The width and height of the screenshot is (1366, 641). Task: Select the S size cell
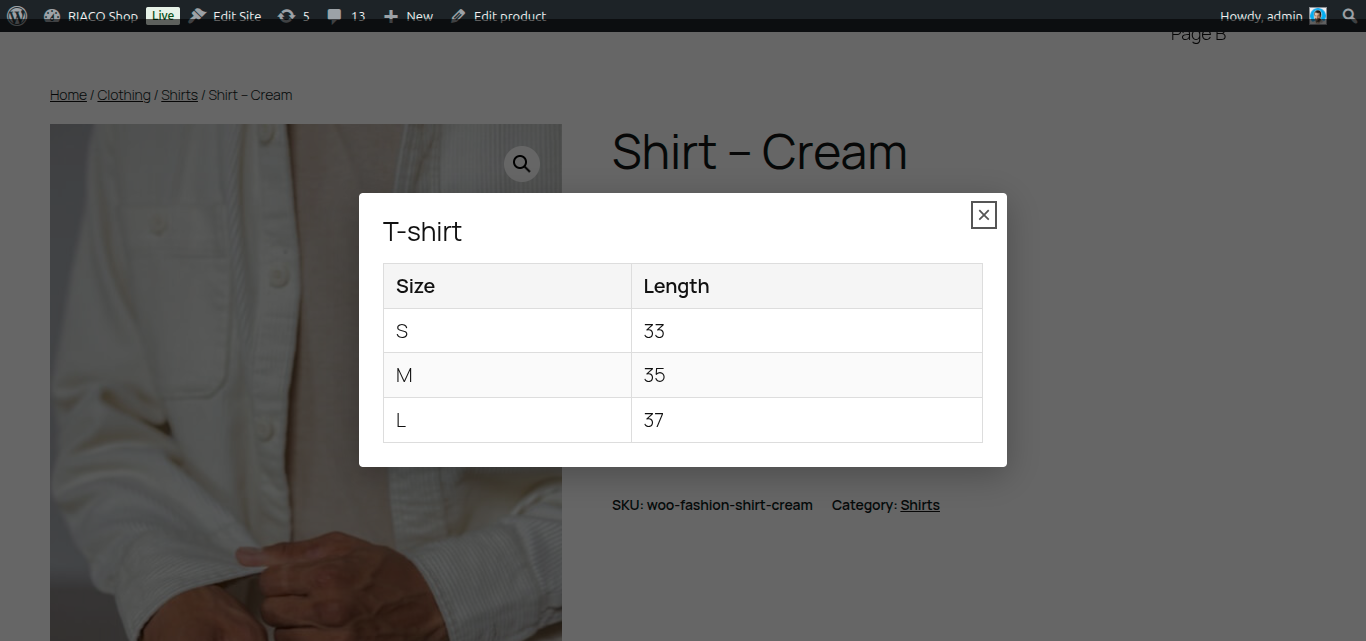pyautogui.click(x=507, y=331)
